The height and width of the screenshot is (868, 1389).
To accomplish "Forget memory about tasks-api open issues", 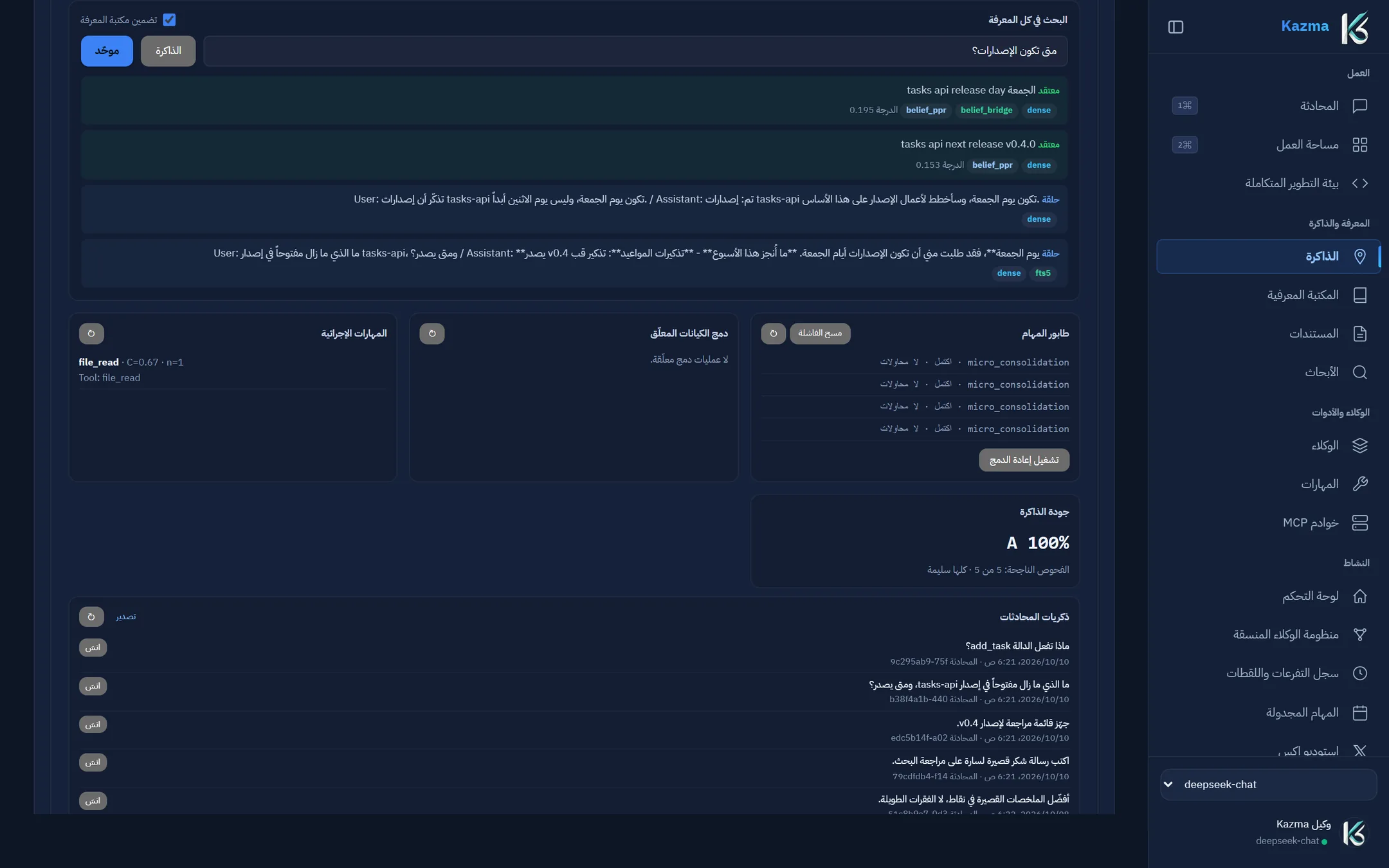I will coord(93,686).
